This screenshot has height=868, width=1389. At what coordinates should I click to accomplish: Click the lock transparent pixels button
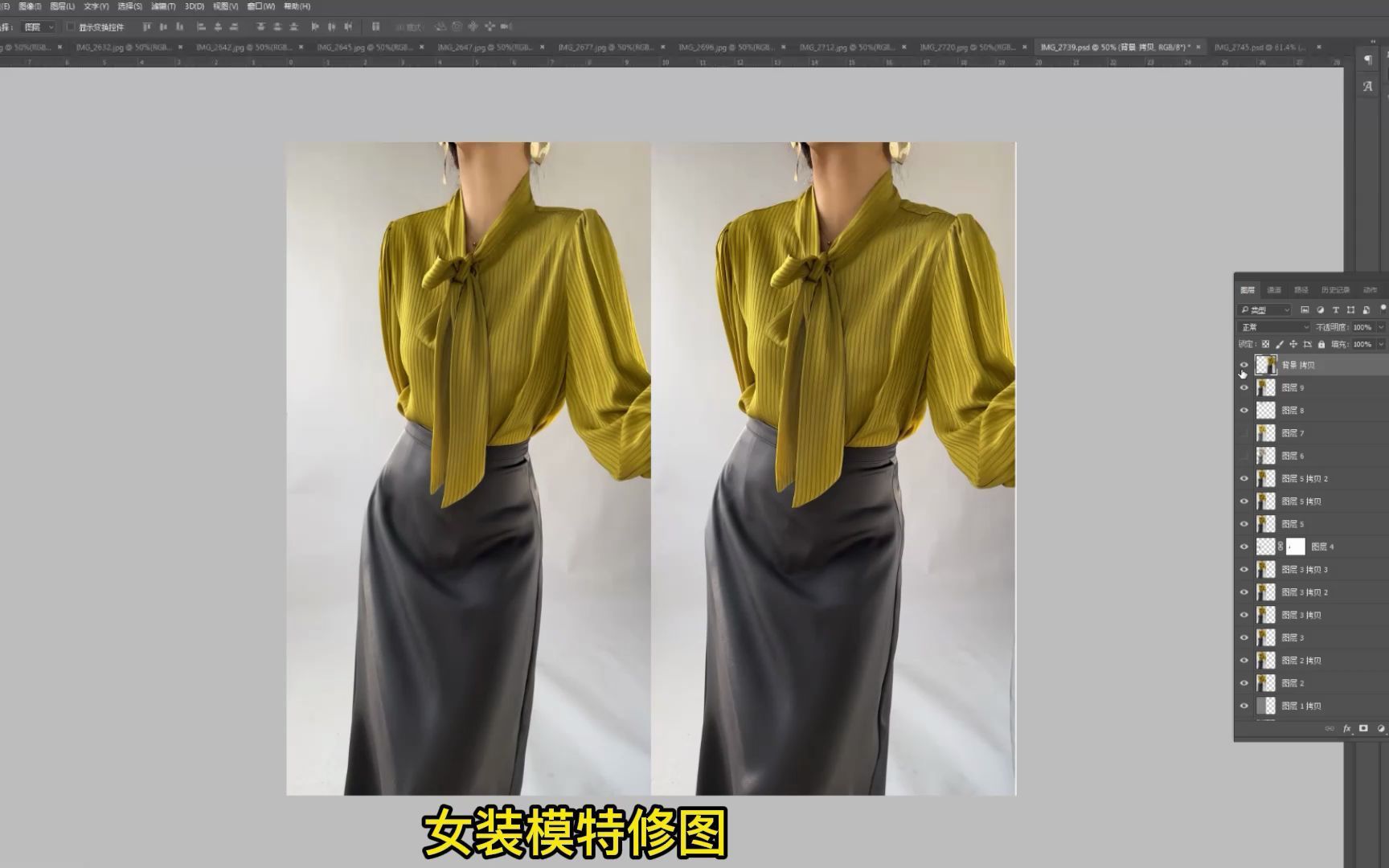[1265, 344]
